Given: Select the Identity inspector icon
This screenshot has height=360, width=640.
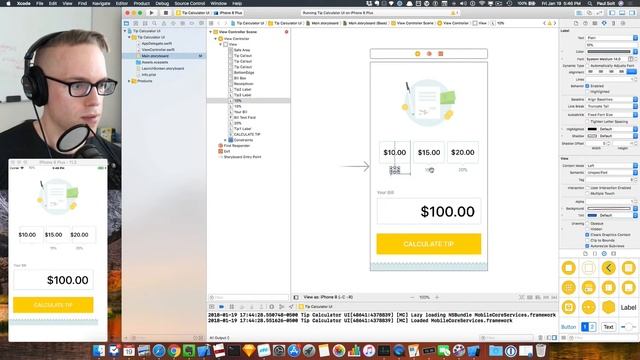Looking at the screenshot, I should point(595,23).
